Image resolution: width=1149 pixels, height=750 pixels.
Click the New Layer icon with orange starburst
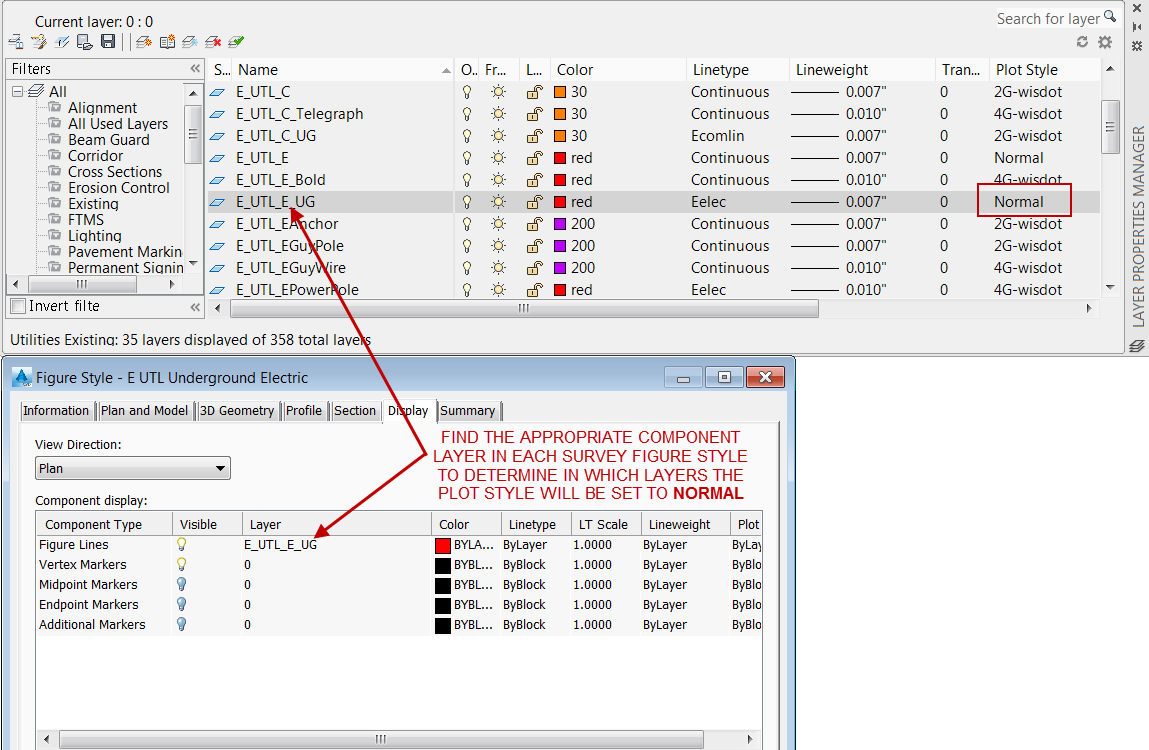[x=144, y=42]
